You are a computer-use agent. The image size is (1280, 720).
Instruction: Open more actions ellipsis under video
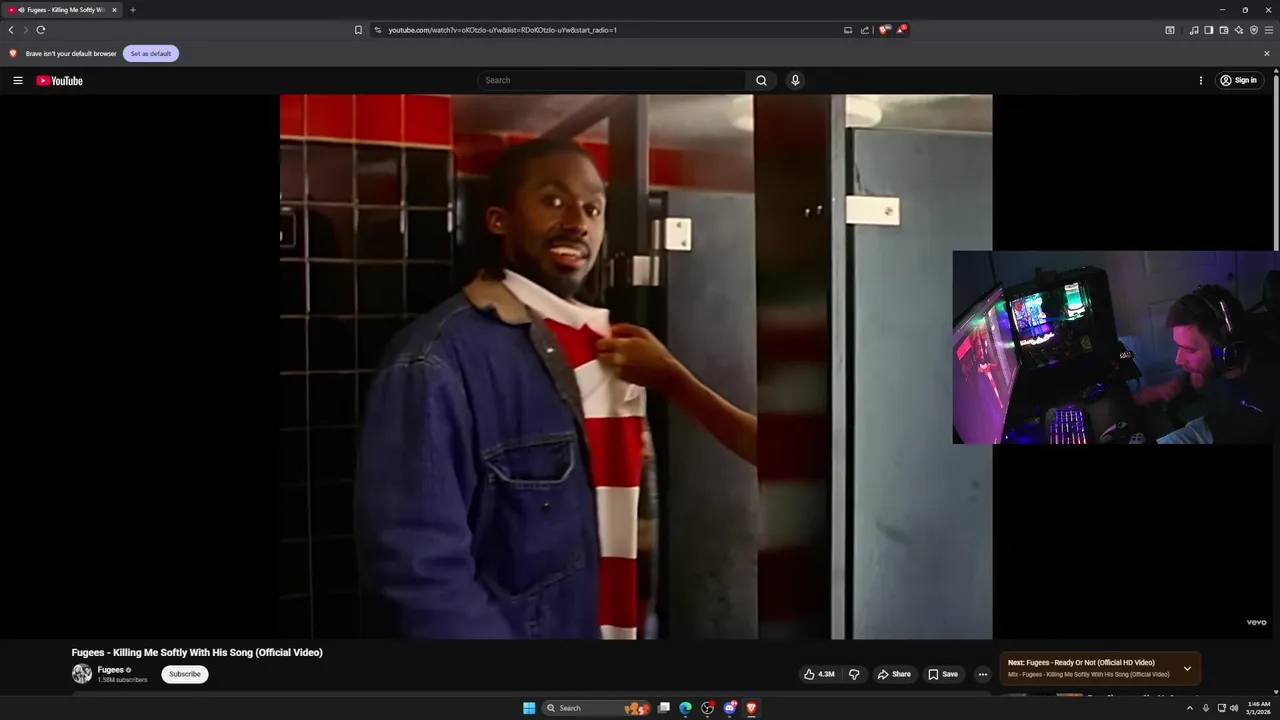pos(983,674)
